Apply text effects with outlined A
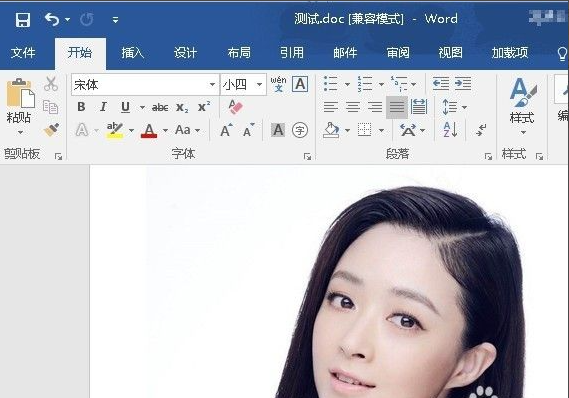Image resolution: width=569 pixels, height=398 pixels. point(82,130)
